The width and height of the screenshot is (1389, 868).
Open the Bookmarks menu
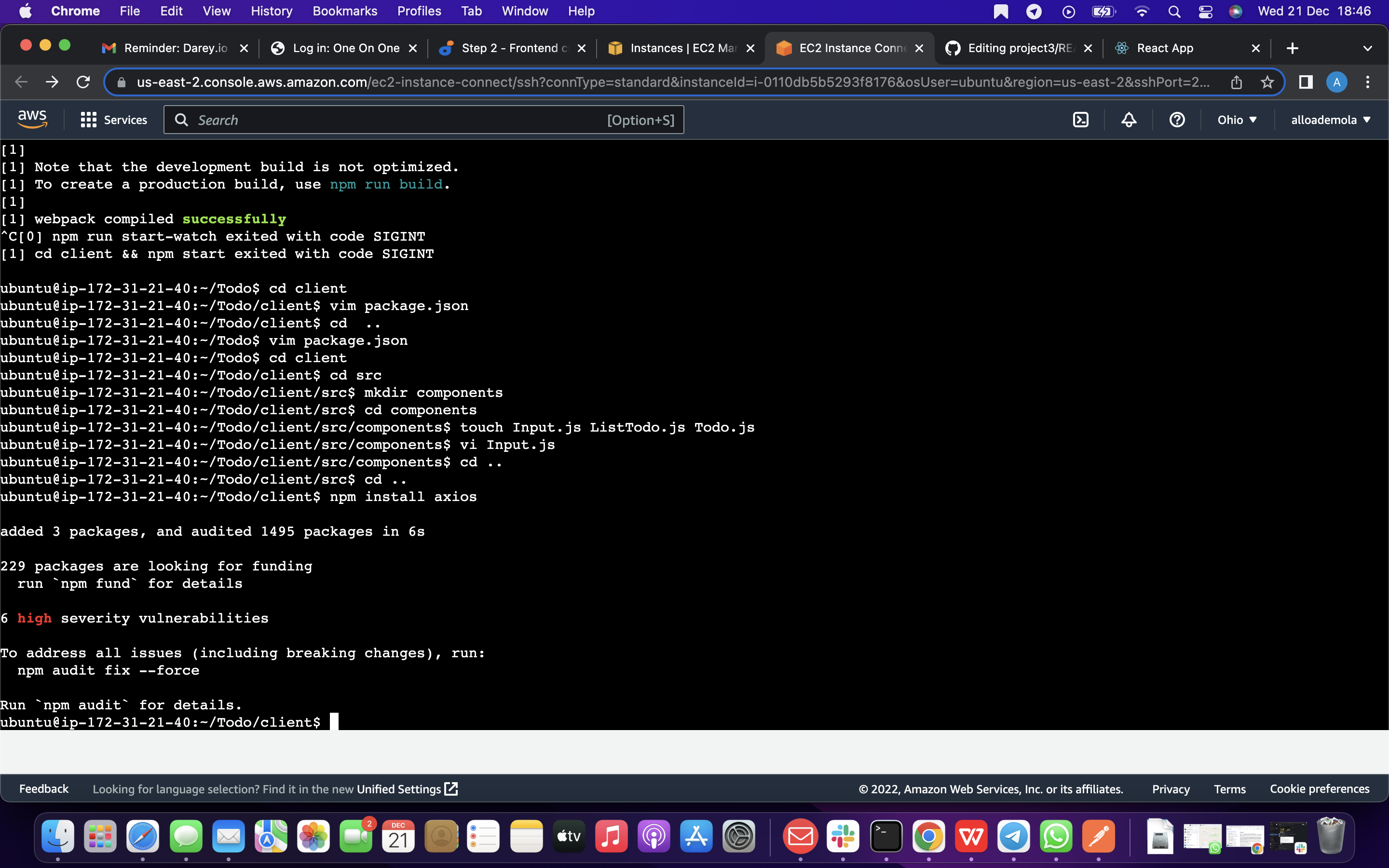[345, 11]
